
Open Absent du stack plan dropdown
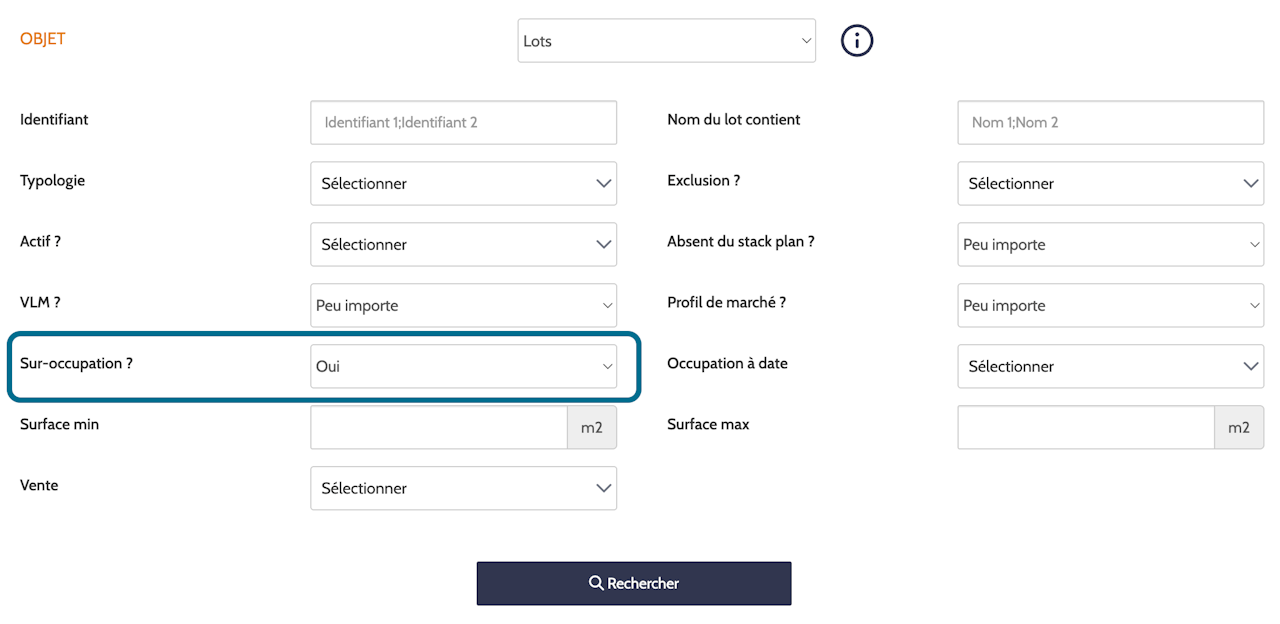pyautogui.click(x=1110, y=244)
